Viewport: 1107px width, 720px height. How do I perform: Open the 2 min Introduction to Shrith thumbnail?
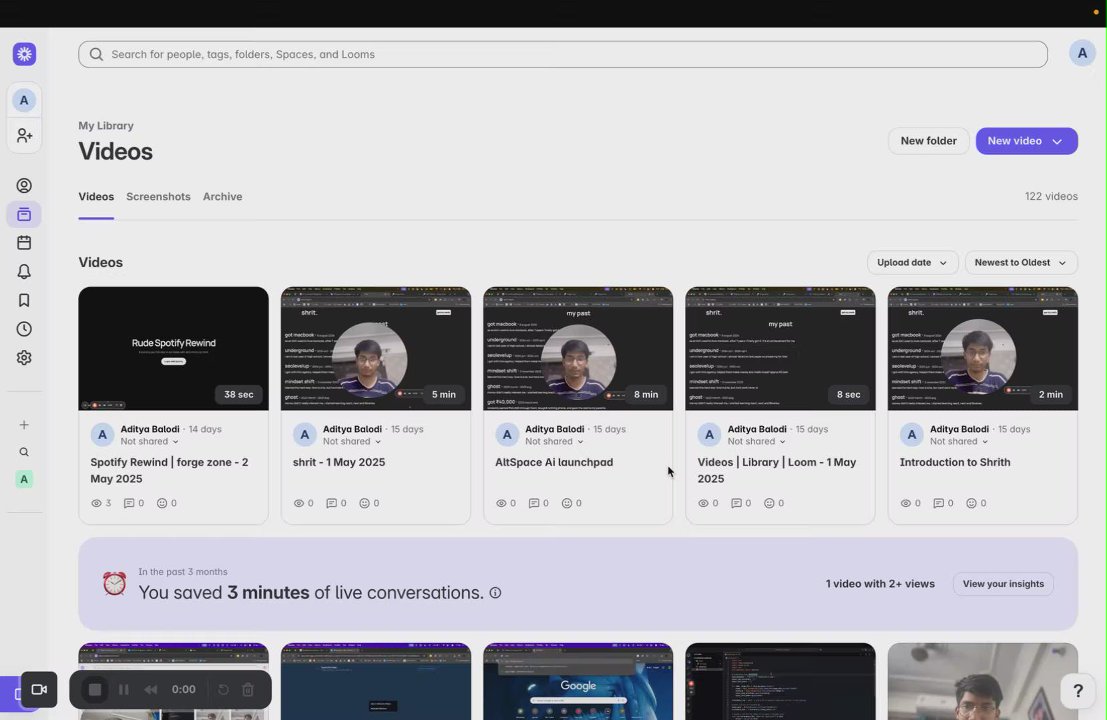(982, 348)
